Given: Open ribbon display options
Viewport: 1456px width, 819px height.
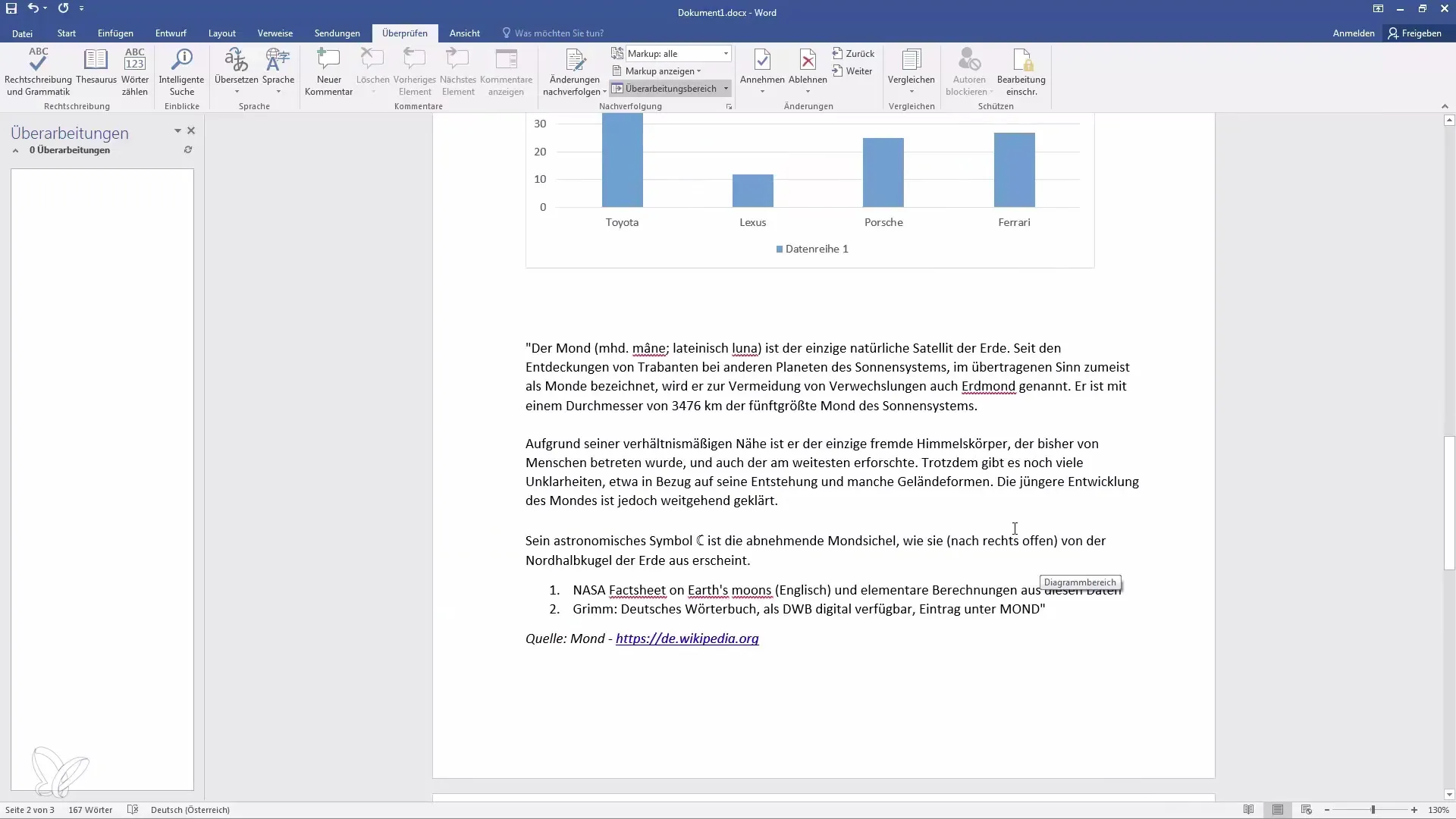Looking at the screenshot, I should pos(1378,8).
